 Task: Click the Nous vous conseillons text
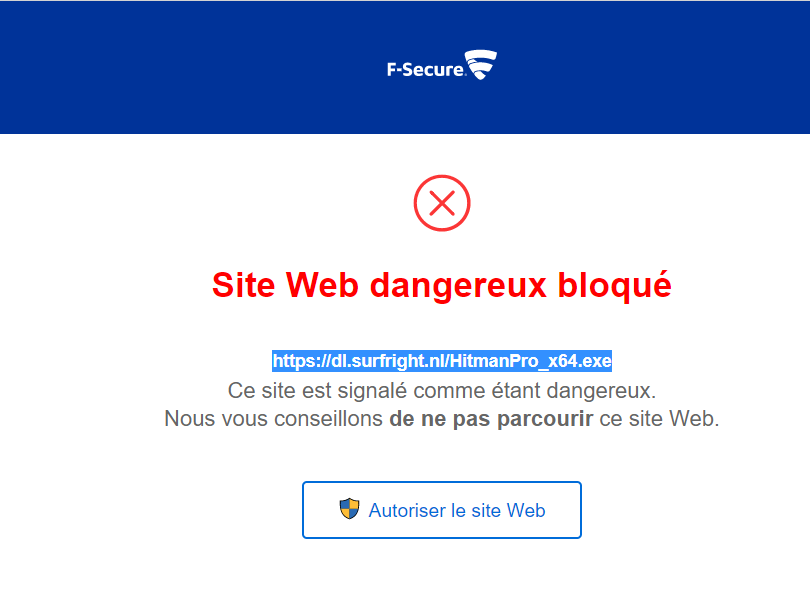coord(274,419)
